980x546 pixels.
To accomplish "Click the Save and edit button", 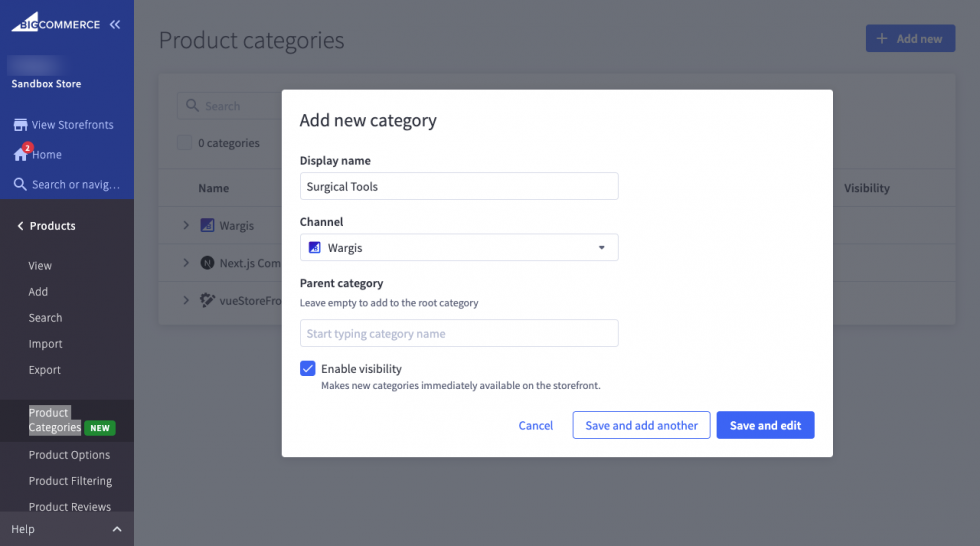I will coord(765,425).
